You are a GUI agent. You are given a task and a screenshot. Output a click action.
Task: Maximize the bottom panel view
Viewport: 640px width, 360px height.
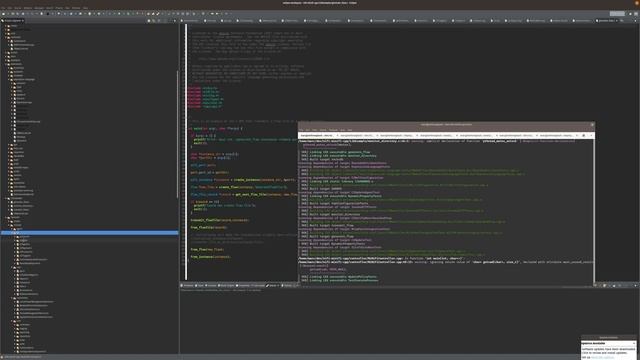pos(636,286)
